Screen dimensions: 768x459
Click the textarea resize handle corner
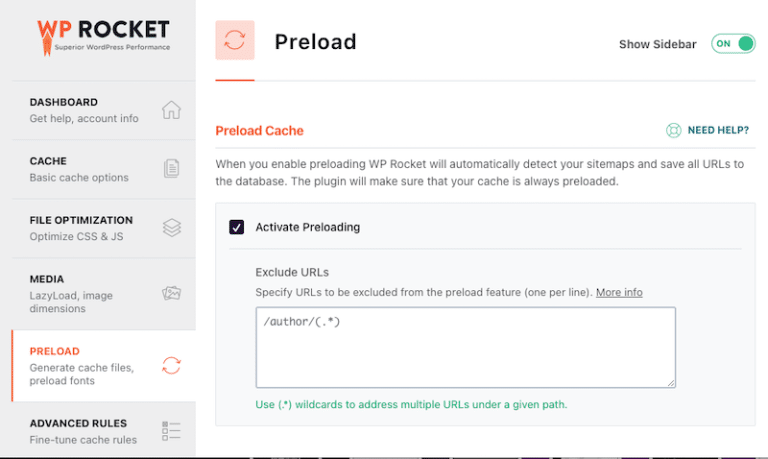pos(671,382)
